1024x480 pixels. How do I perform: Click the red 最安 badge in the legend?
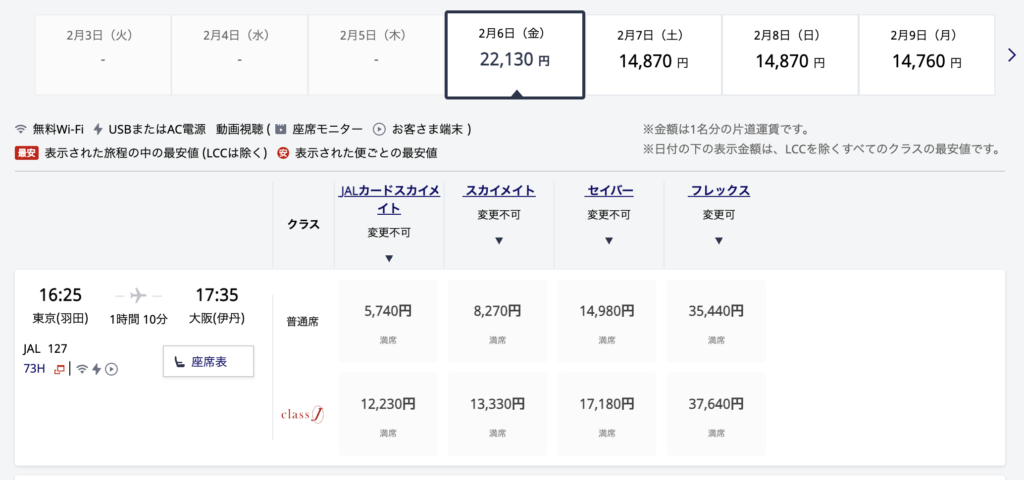pyautogui.click(x=27, y=153)
